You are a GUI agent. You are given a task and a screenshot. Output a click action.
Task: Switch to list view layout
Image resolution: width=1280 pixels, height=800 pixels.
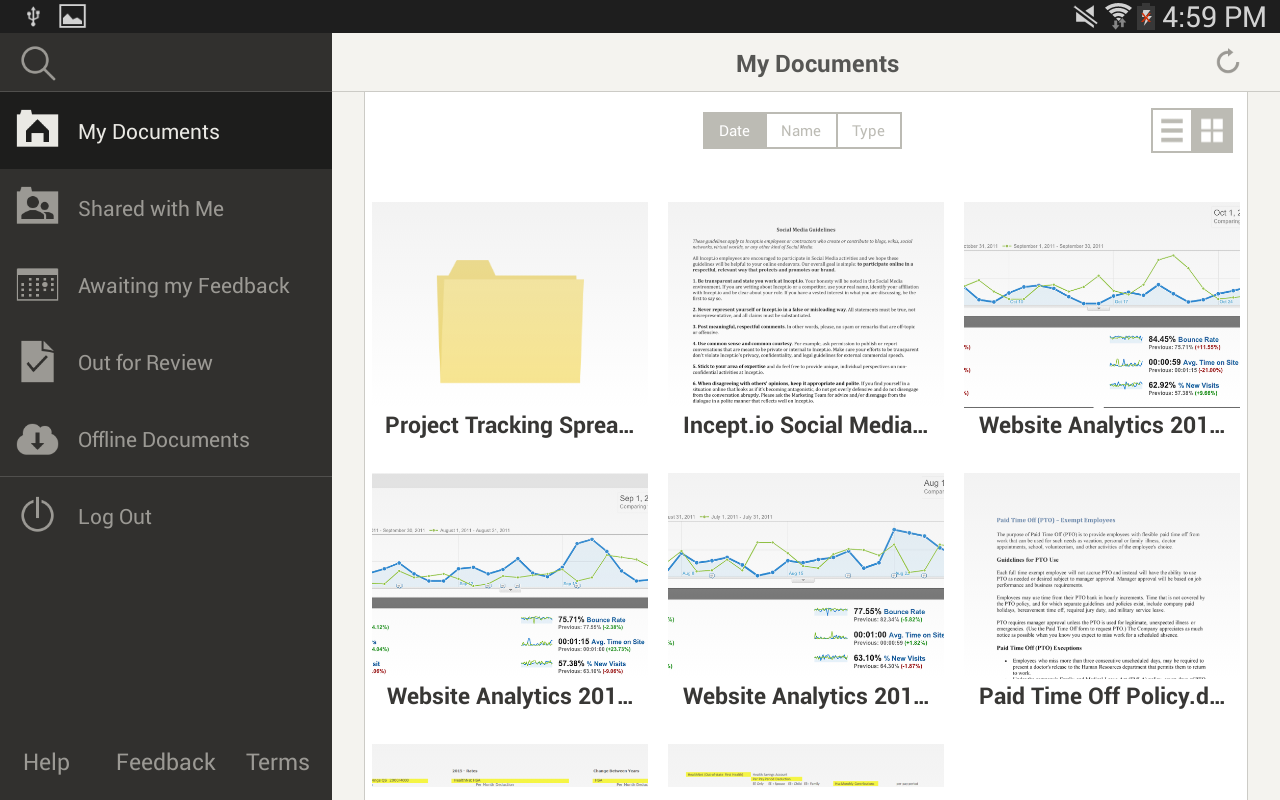point(1171,130)
